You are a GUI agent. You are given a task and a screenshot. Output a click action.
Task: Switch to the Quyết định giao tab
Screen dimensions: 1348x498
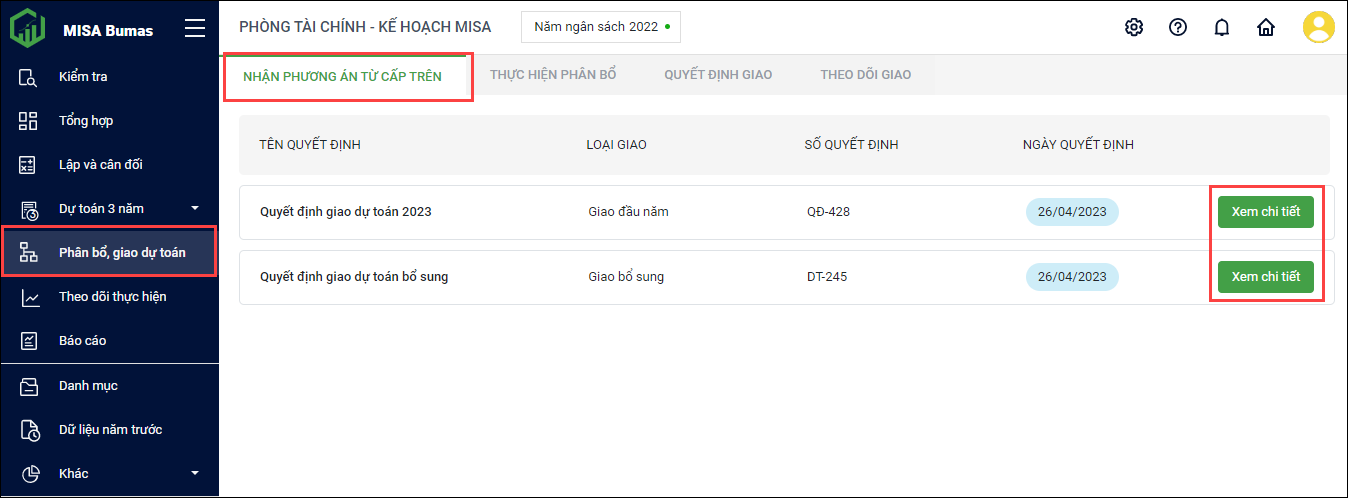pyautogui.click(x=718, y=75)
